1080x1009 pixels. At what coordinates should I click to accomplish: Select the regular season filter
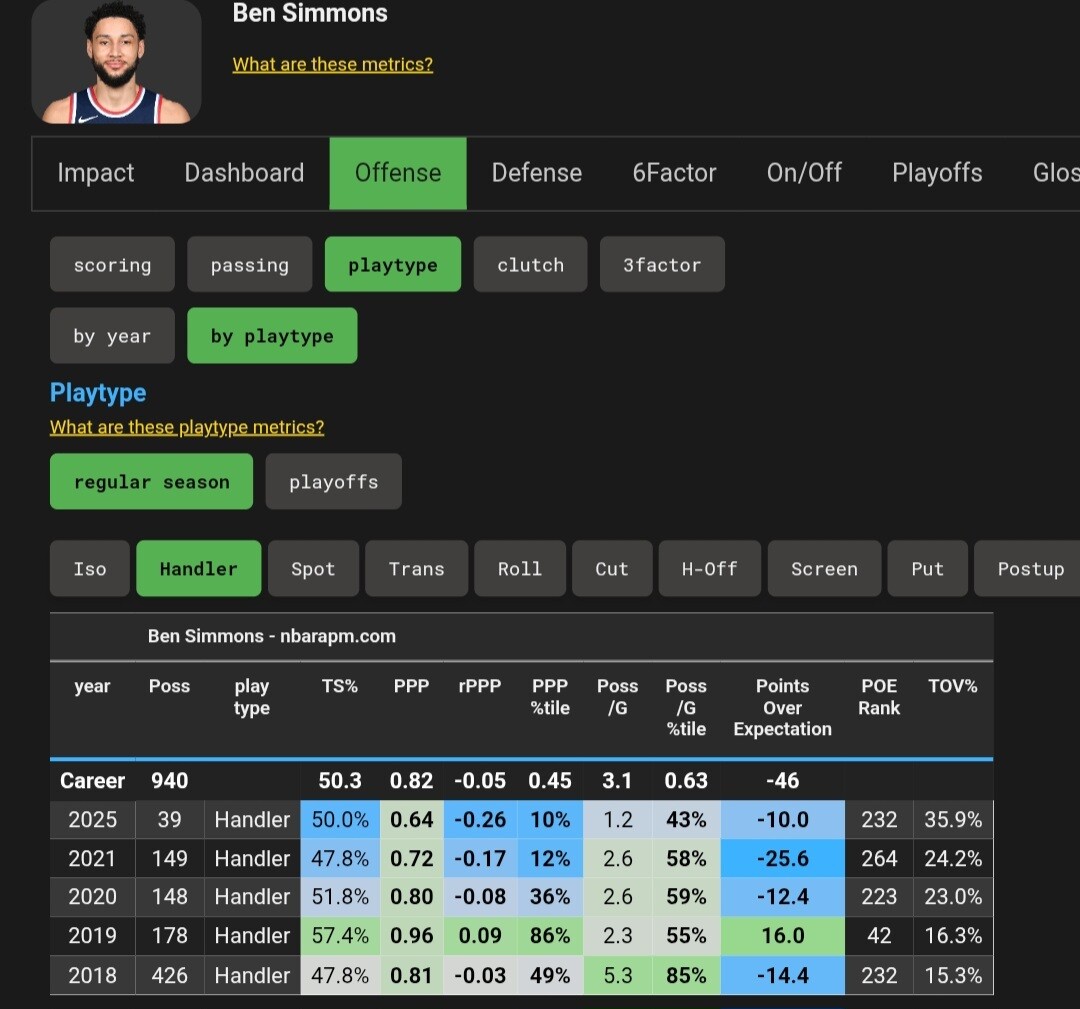click(151, 482)
